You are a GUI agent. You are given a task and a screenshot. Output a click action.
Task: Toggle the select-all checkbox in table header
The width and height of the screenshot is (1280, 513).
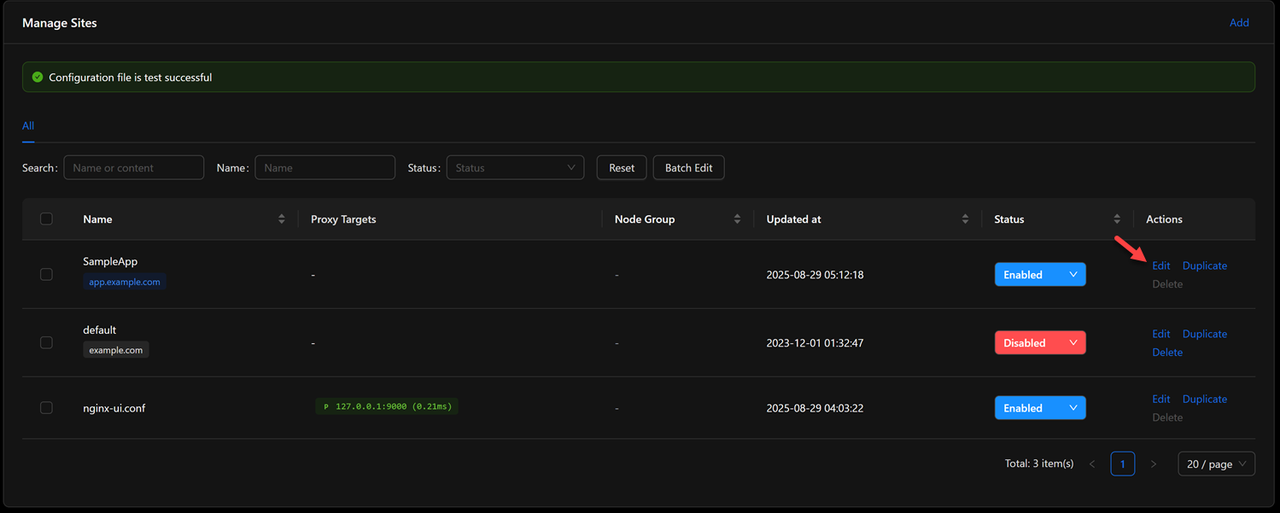click(46, 219)
